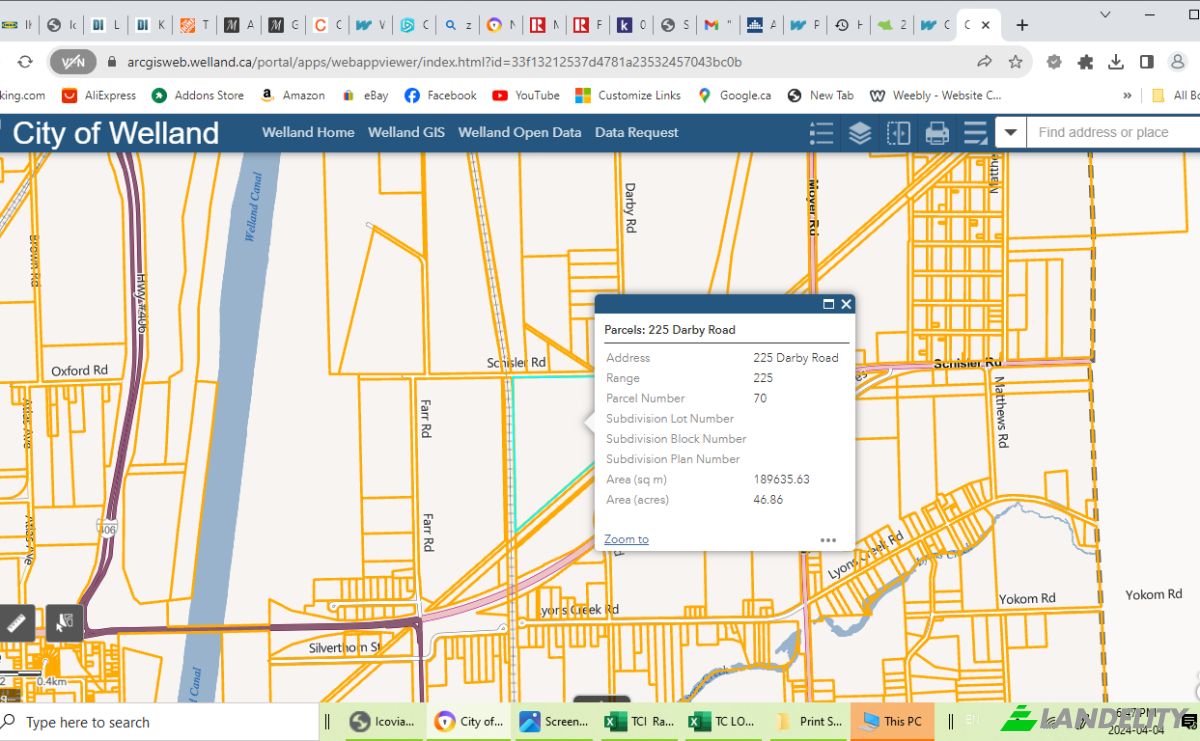This screenshot has width=1200, height=741.
Task: Maximize the parcel popup window
Action: click(x=828, y=304)
